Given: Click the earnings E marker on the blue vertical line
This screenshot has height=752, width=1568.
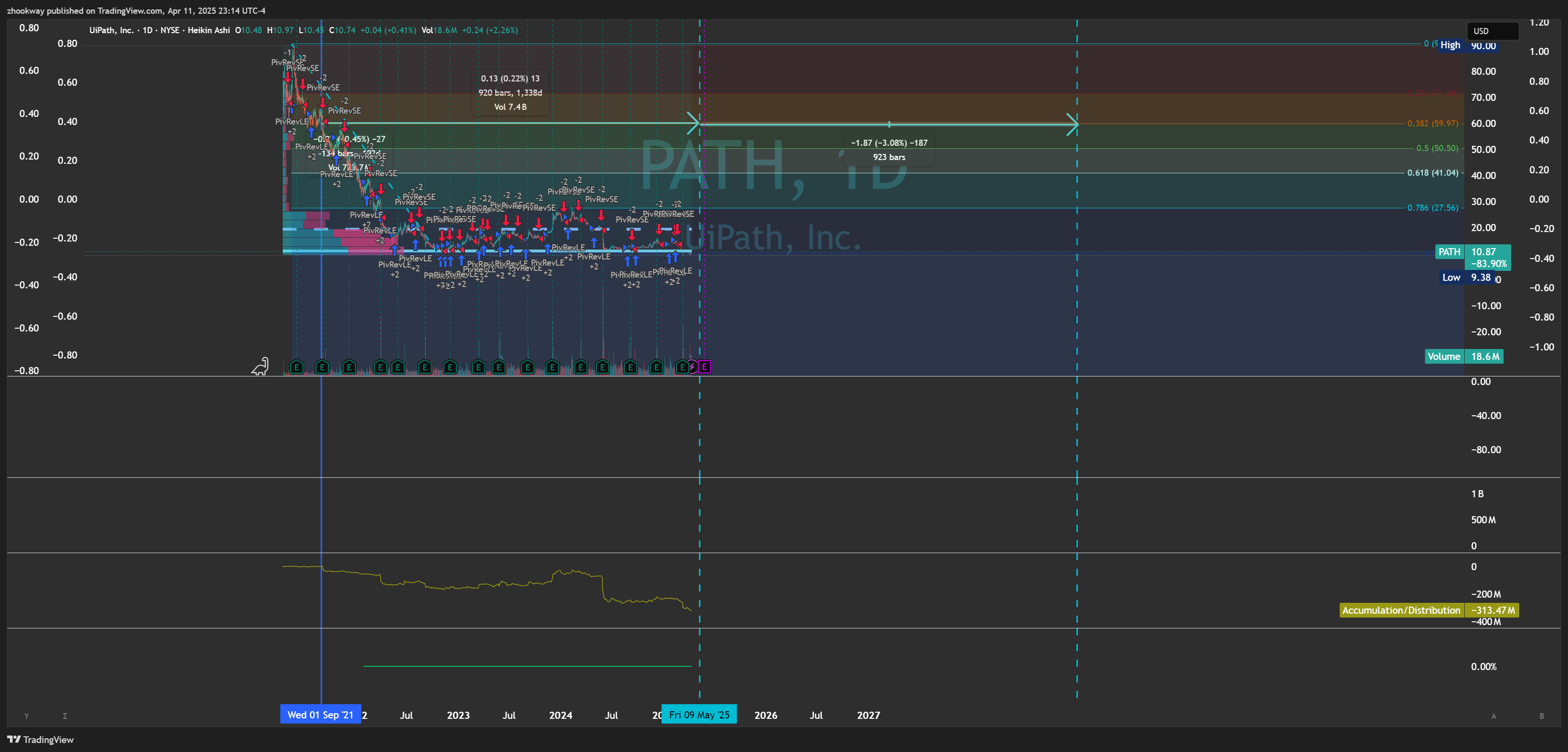Looking at the screenshot, I should (322, 367).
